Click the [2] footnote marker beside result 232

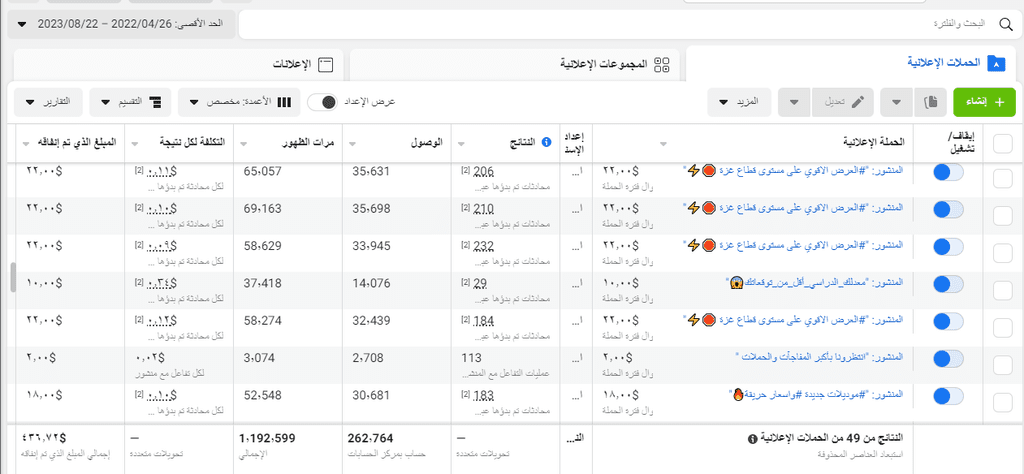[x=466, y=245]
